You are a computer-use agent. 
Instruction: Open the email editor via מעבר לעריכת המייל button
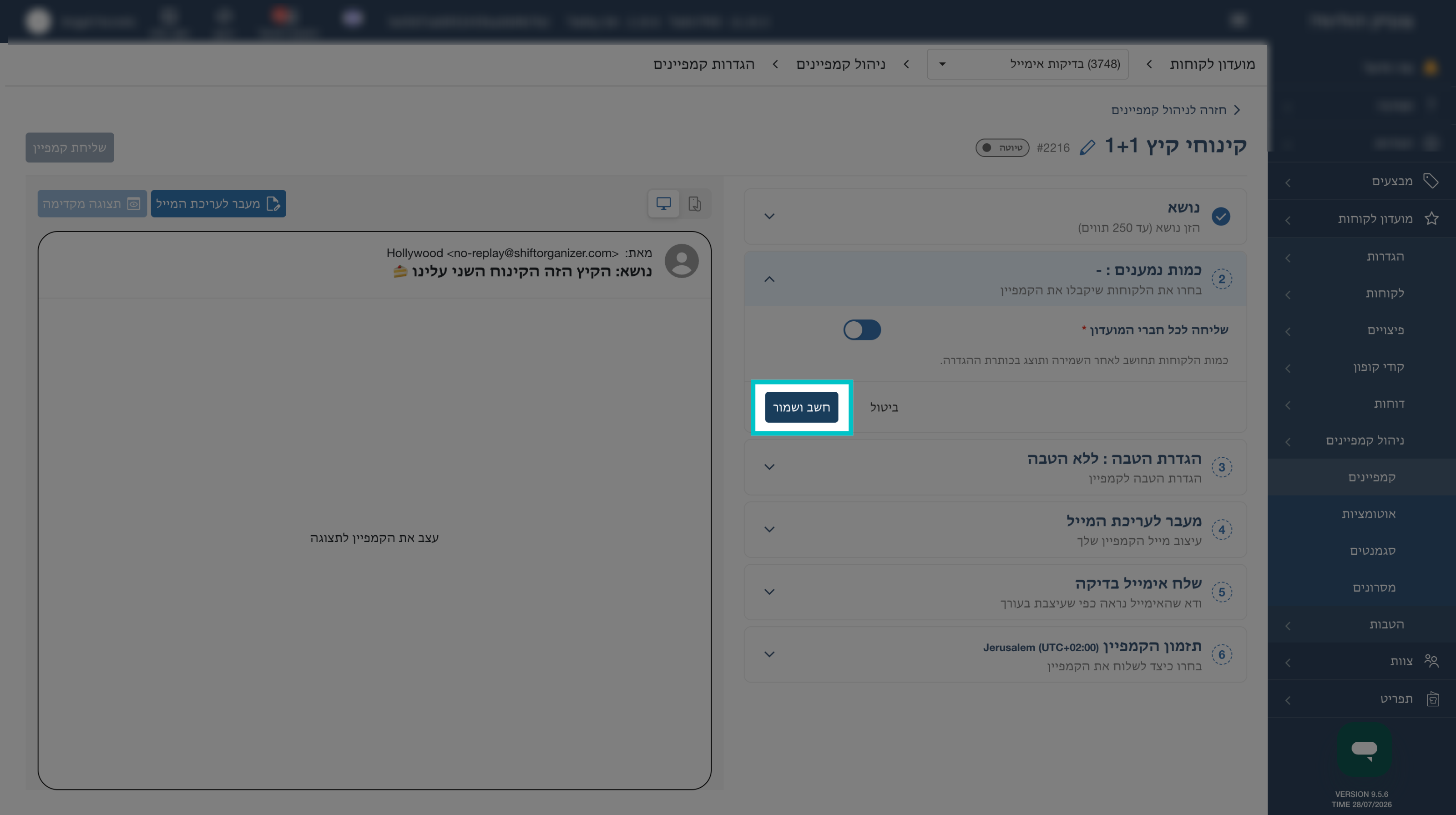pyautogui.click(x=218, y=203)
